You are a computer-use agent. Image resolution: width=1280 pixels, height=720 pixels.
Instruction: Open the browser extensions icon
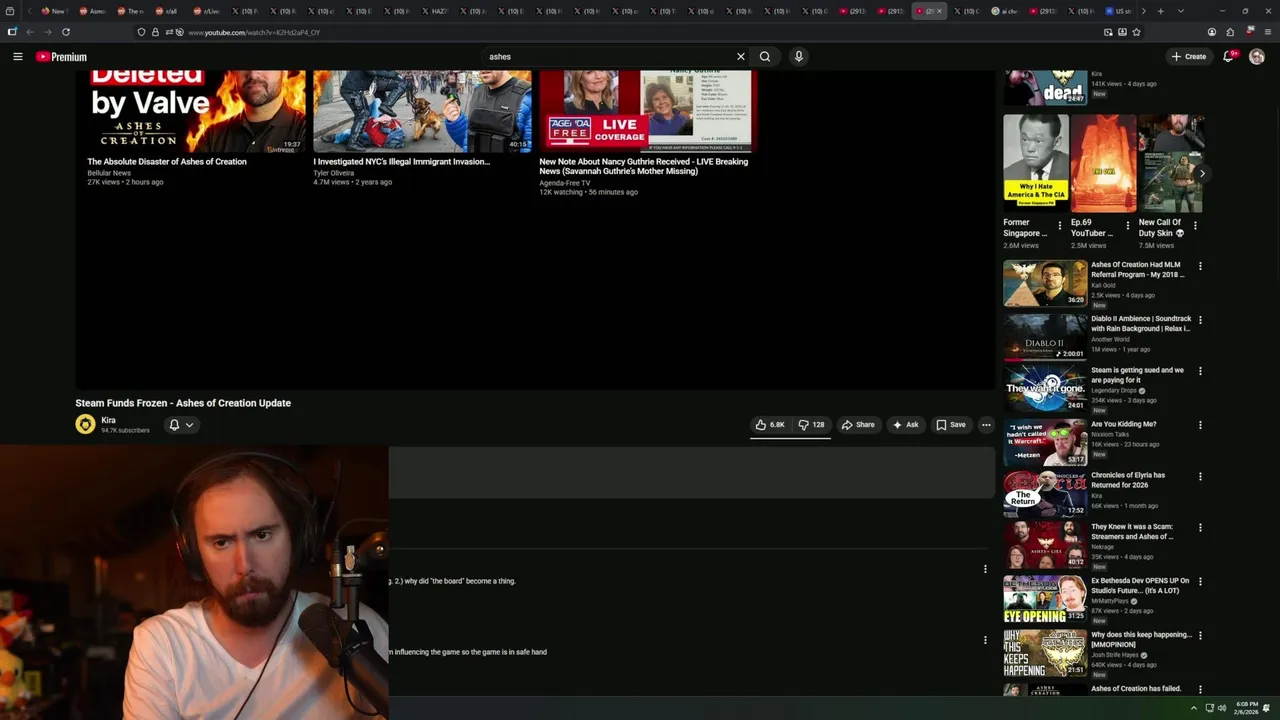click(1230, 32)
